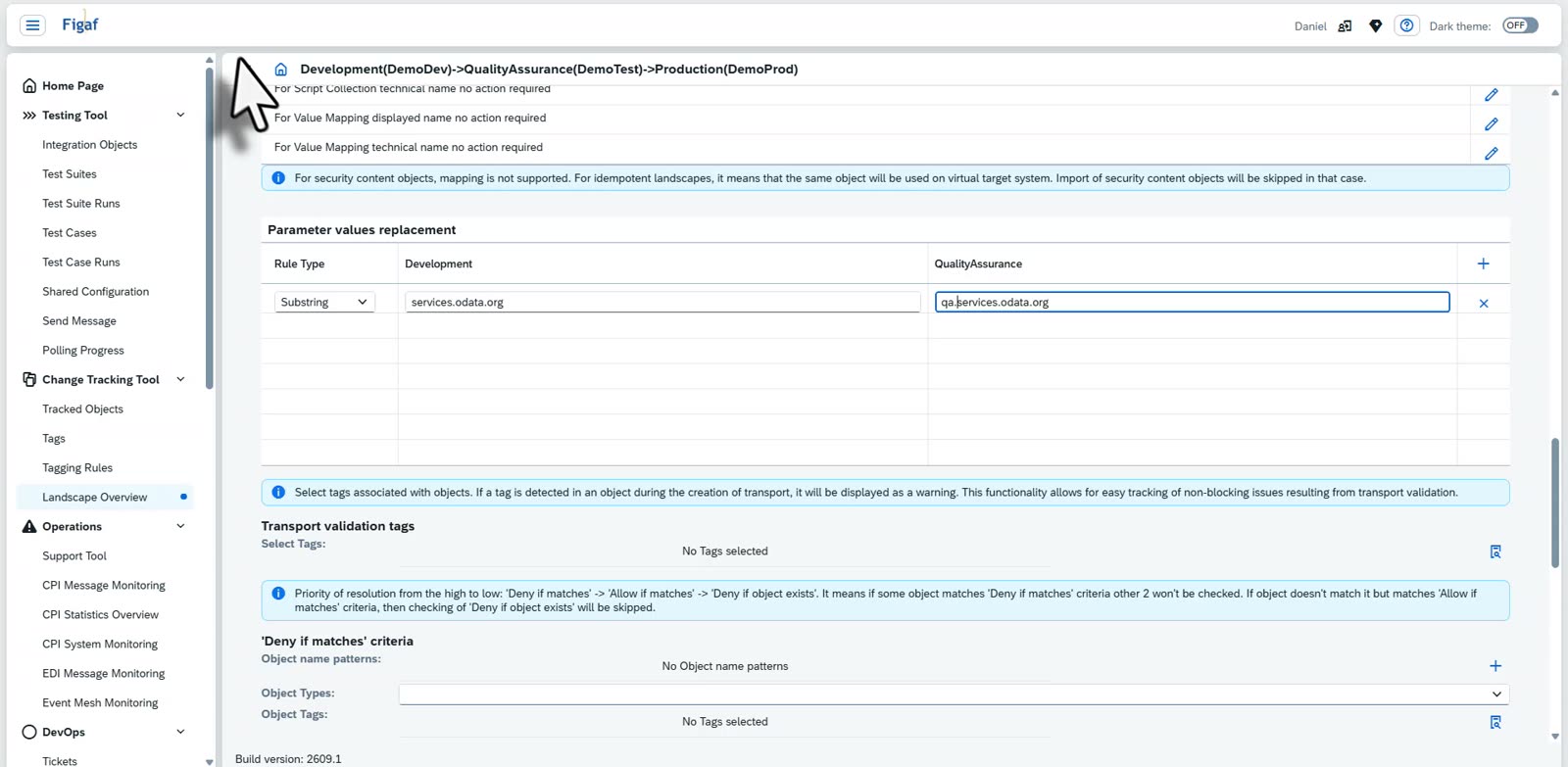Collapse the Operations section
Screen dimensions: 1568x767
(180, 527)
